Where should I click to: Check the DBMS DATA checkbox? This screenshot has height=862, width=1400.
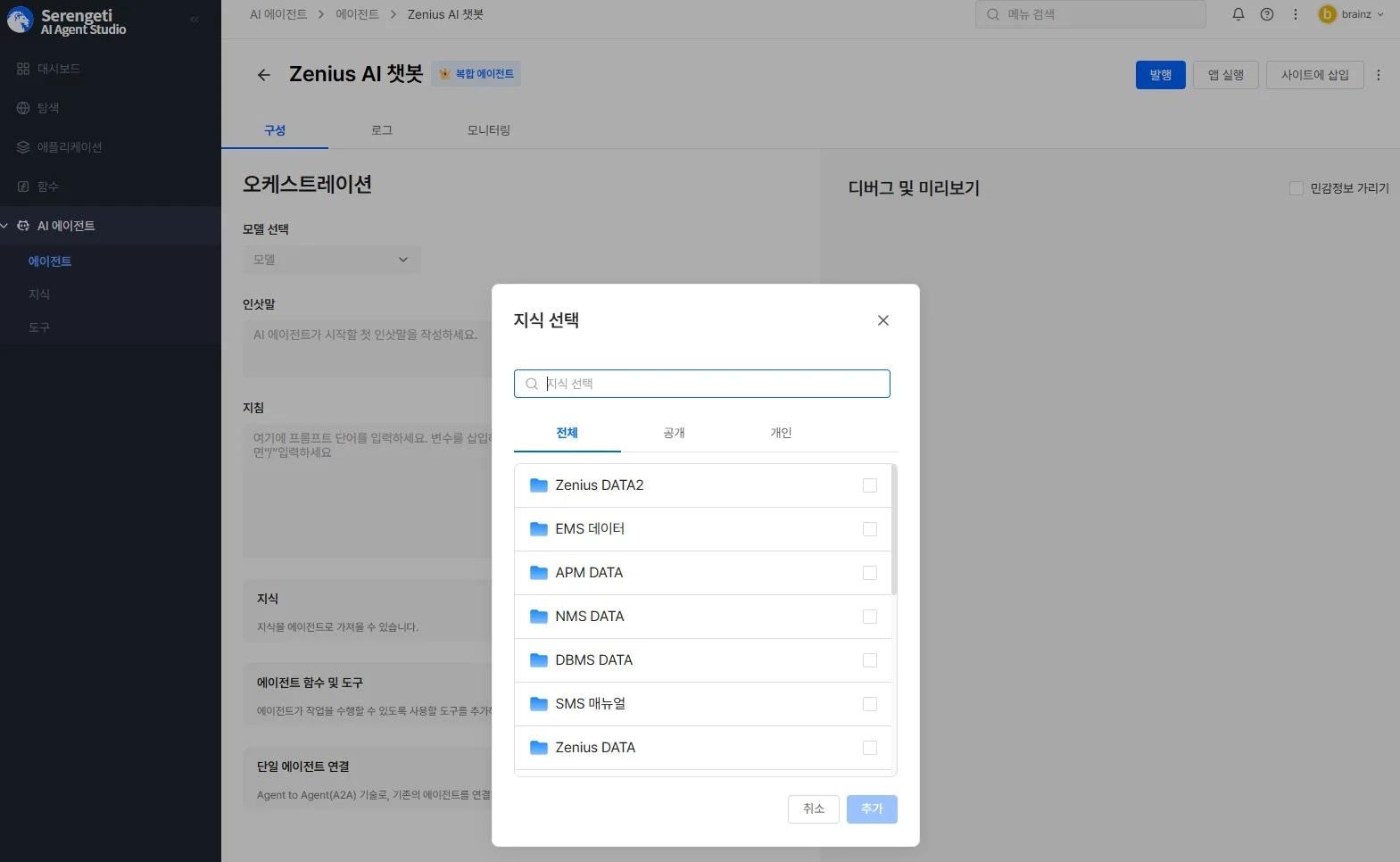click(x=870, y=660)
